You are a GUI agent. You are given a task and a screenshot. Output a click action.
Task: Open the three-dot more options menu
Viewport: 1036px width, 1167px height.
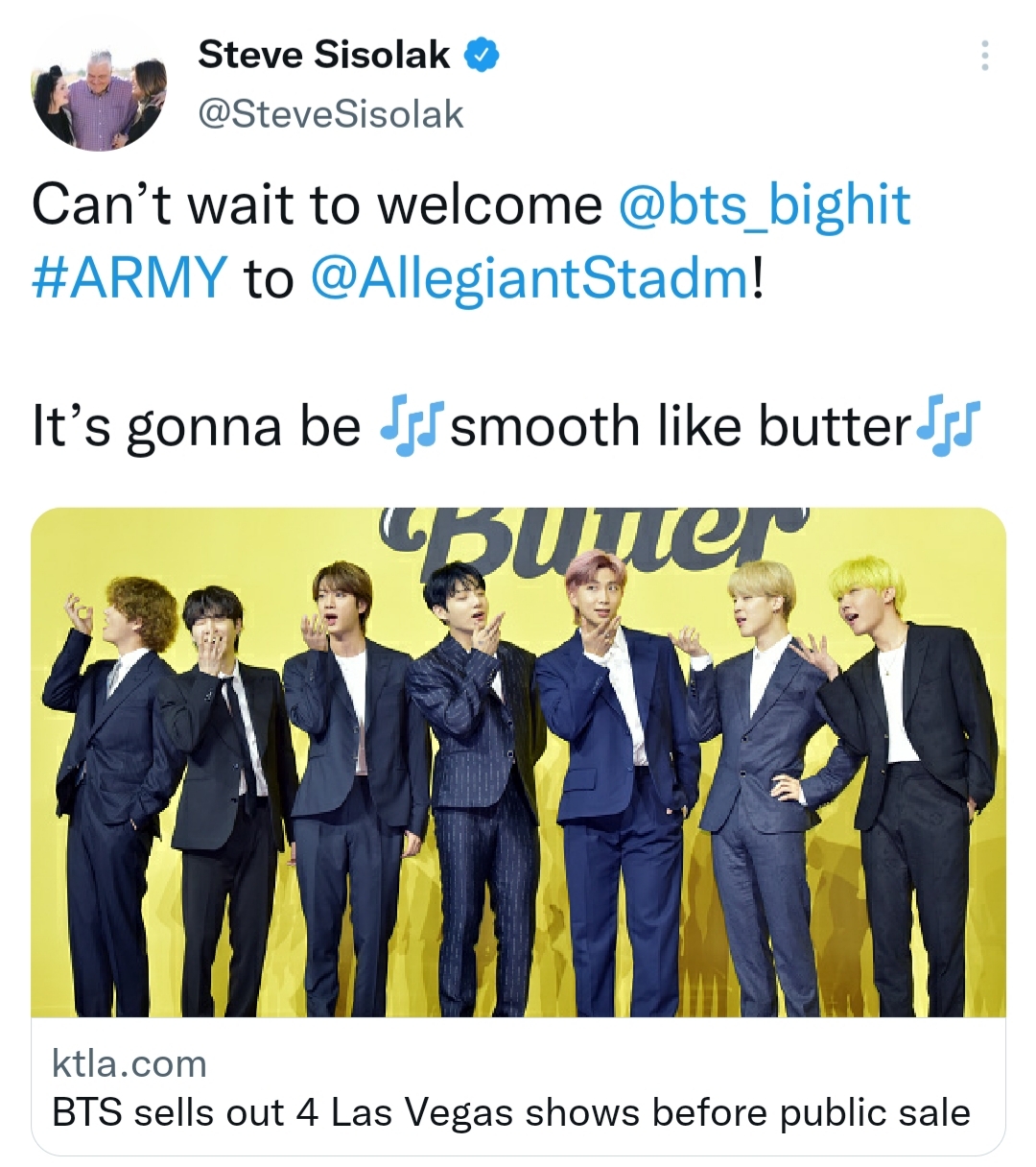point(984,58)
